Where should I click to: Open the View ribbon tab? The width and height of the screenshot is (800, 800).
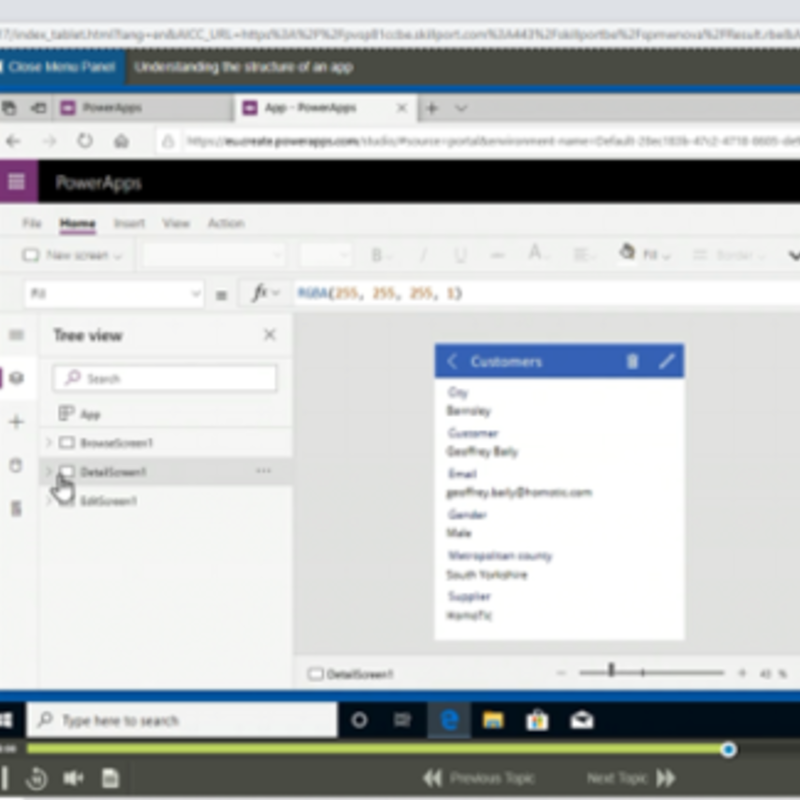(x=176, y=223)
